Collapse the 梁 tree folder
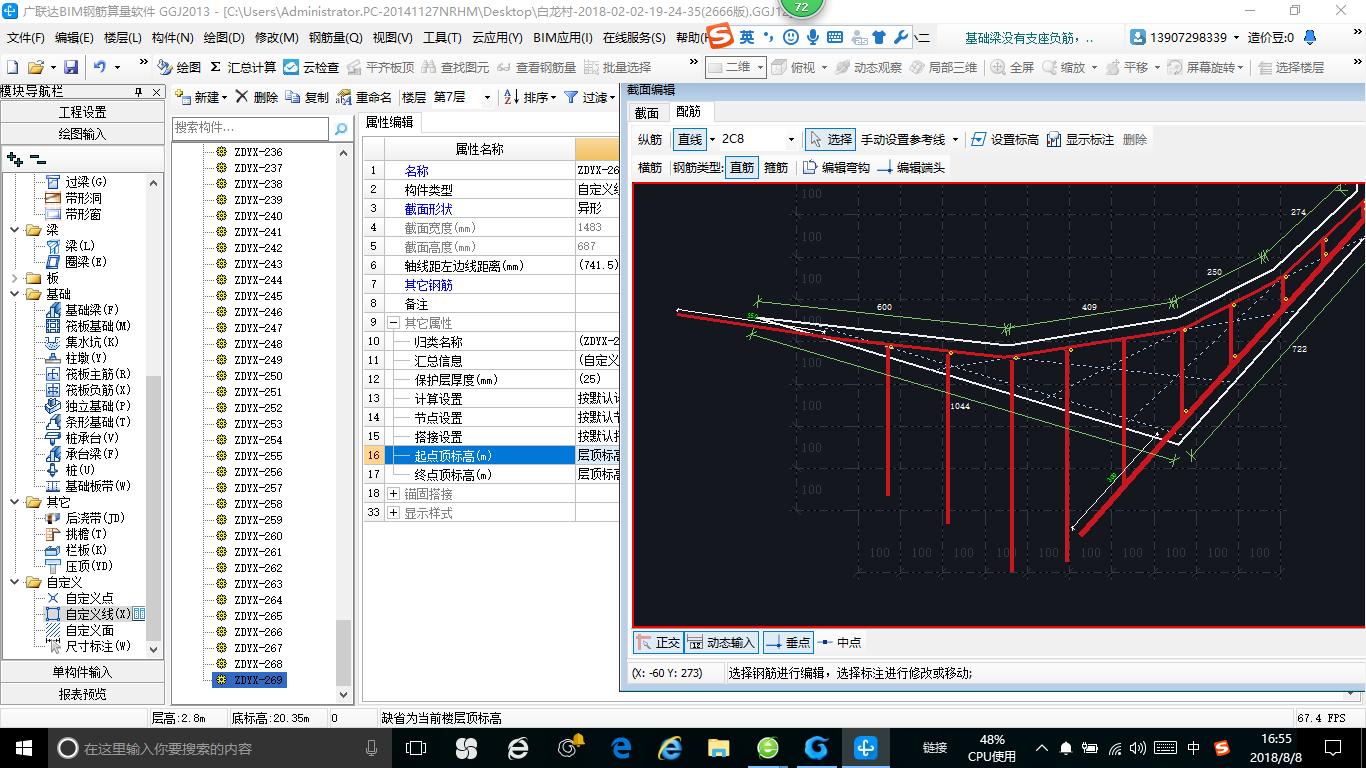 tap(14, 230)
